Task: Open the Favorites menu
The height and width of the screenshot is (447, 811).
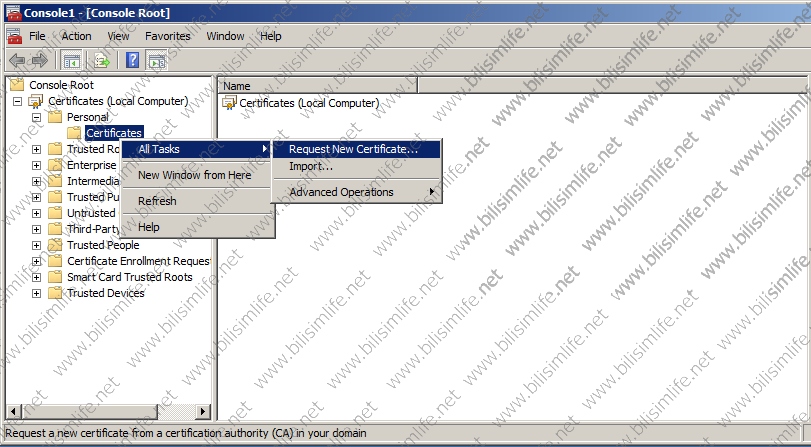Action: (168, 36)
